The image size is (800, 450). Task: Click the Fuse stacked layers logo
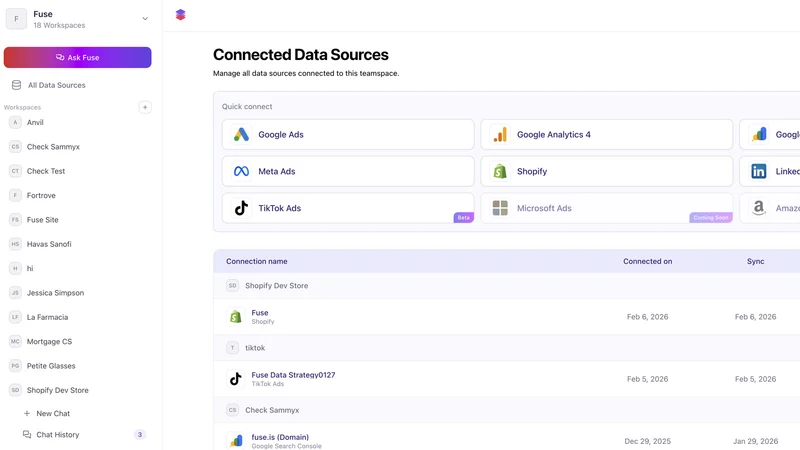click(181, 15)
